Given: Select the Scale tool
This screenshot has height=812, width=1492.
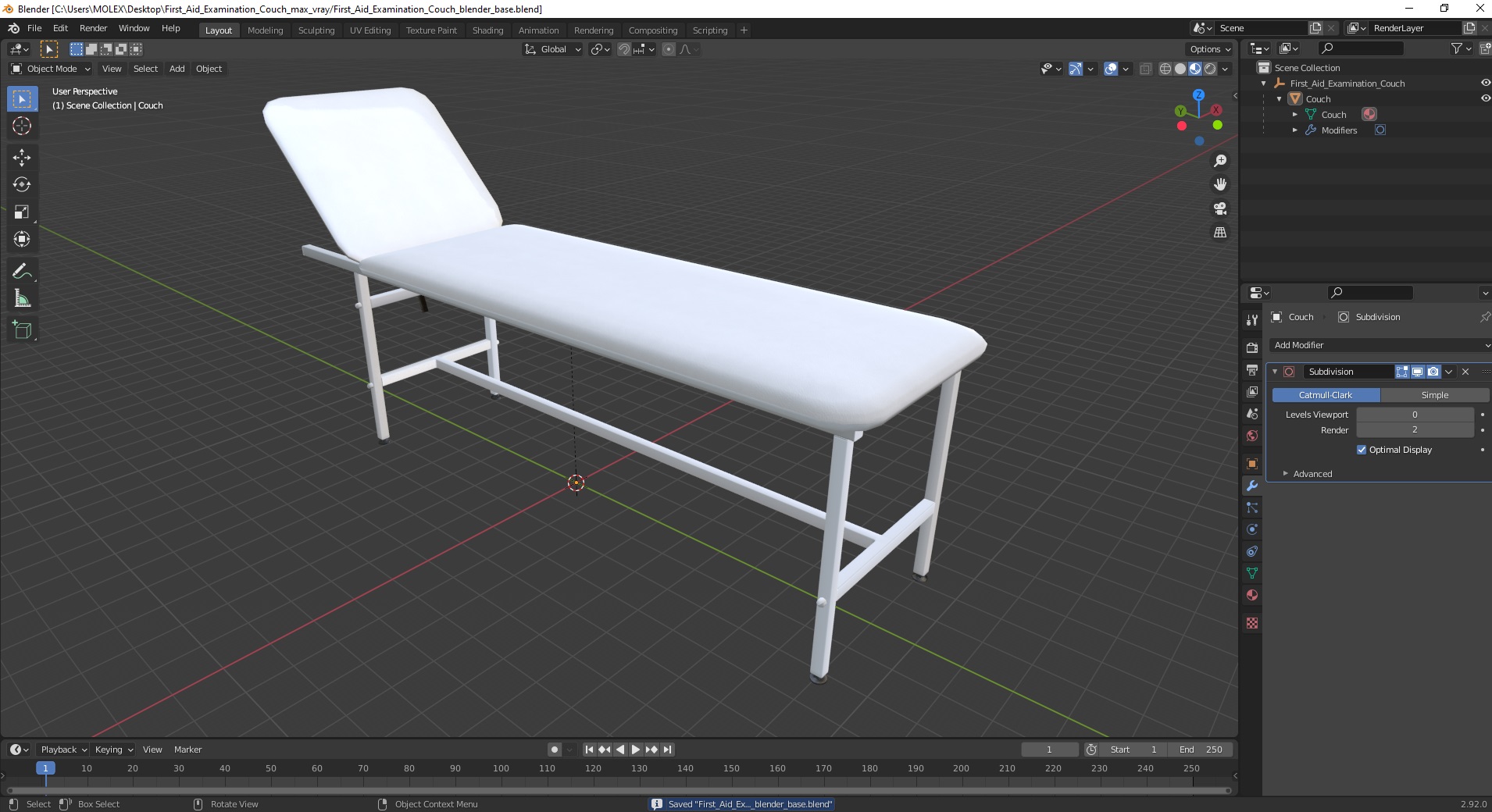Looking at the screenshot, I should 22,212.
